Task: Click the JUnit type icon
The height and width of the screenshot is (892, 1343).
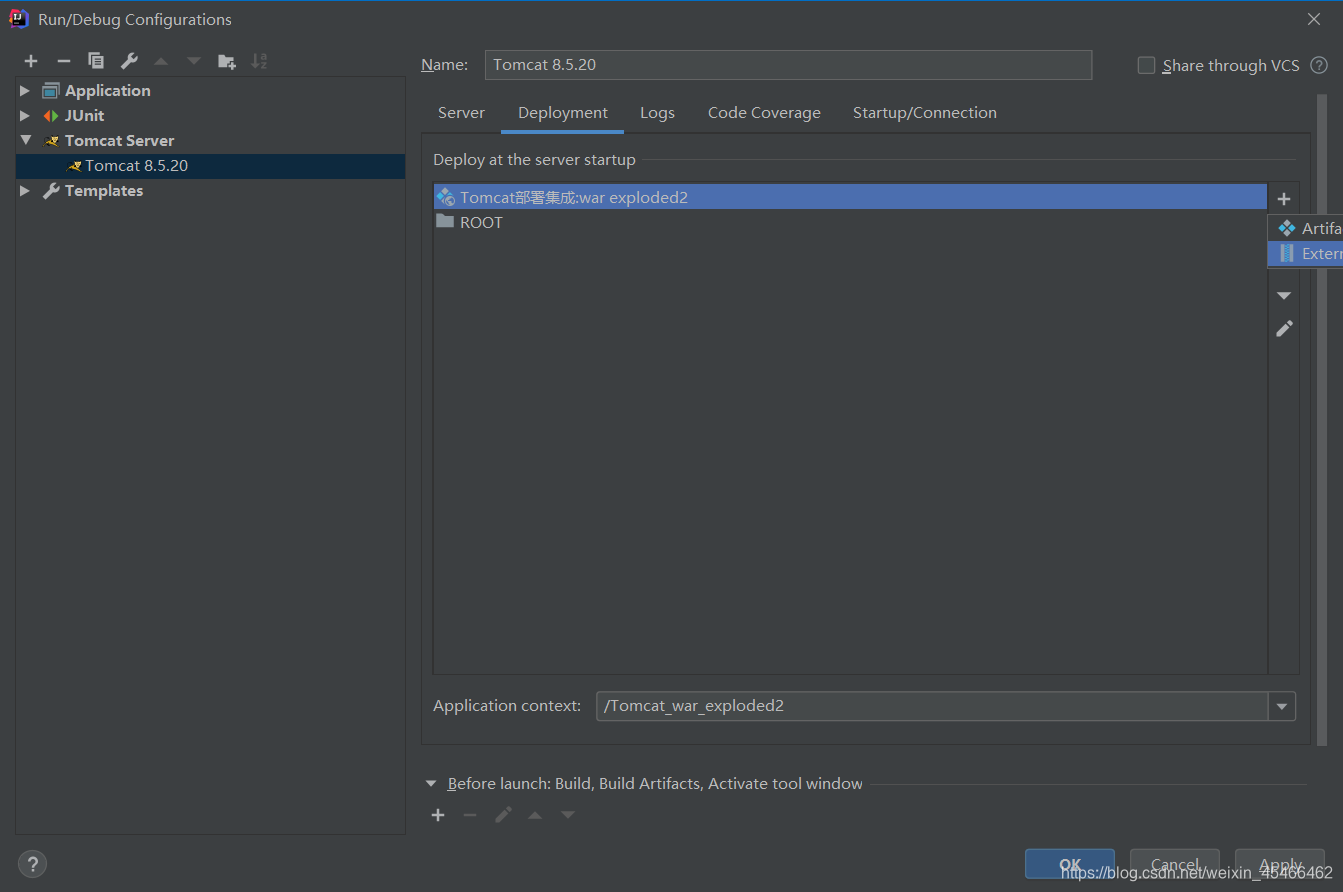Action: tap(51, 115)
